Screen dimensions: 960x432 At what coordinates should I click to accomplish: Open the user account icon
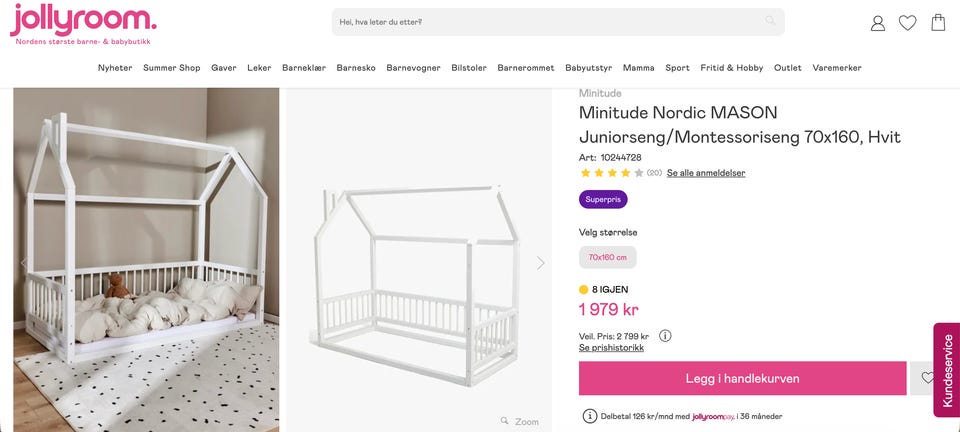[877, 23]
